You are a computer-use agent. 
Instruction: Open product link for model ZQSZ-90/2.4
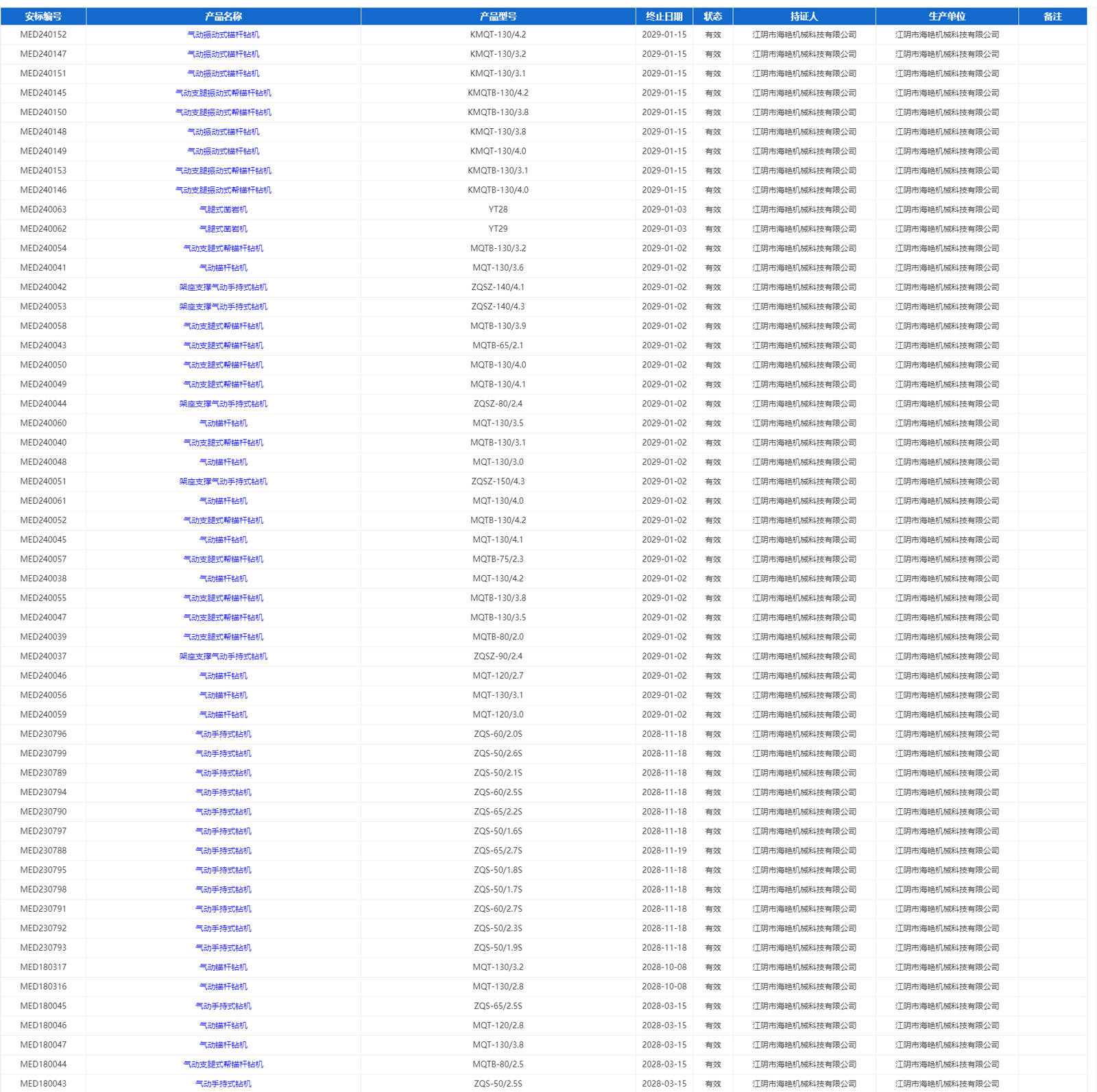(223, 657)
